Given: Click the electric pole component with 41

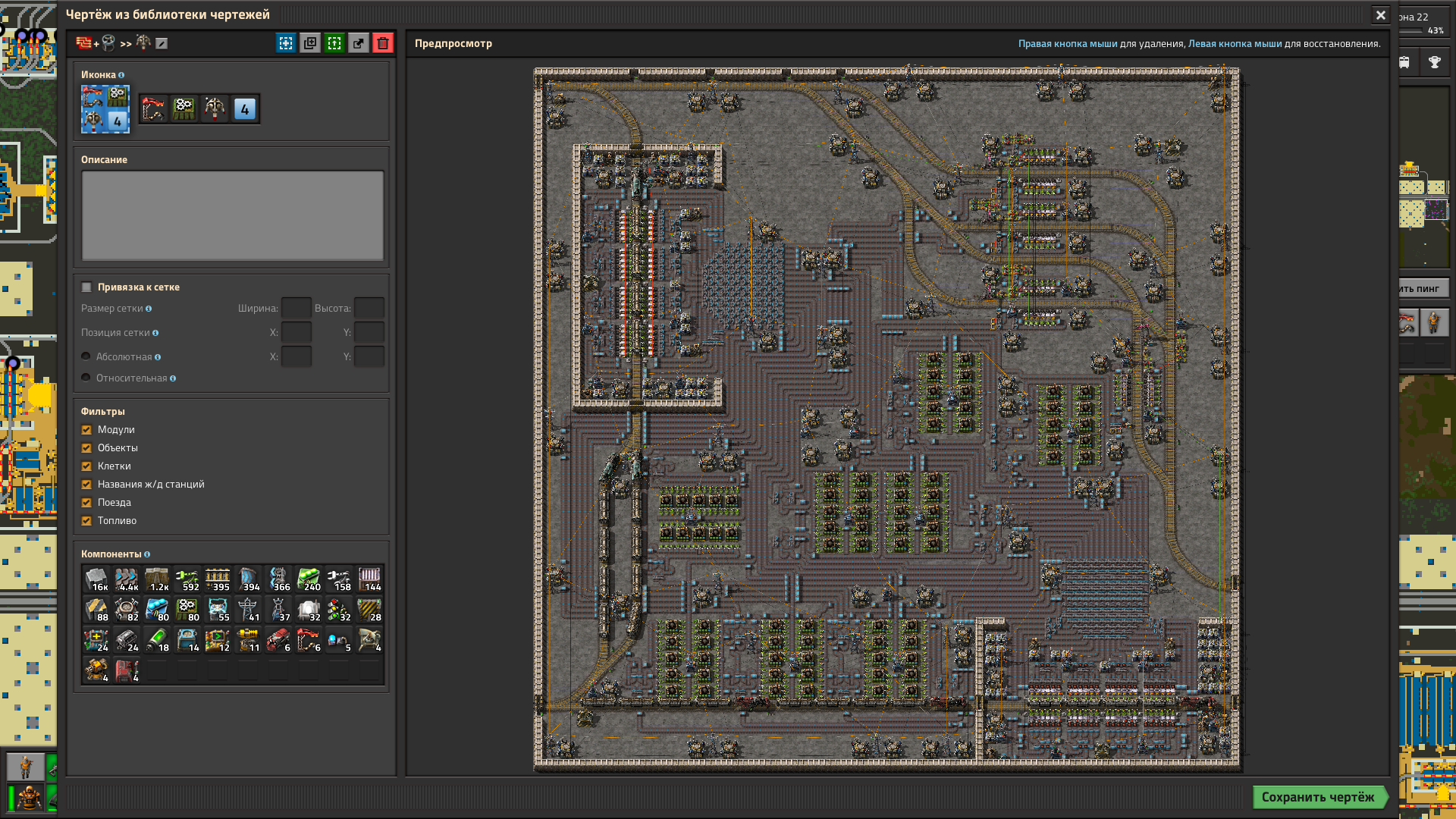Looking at the screenshot, I should 248,610.
